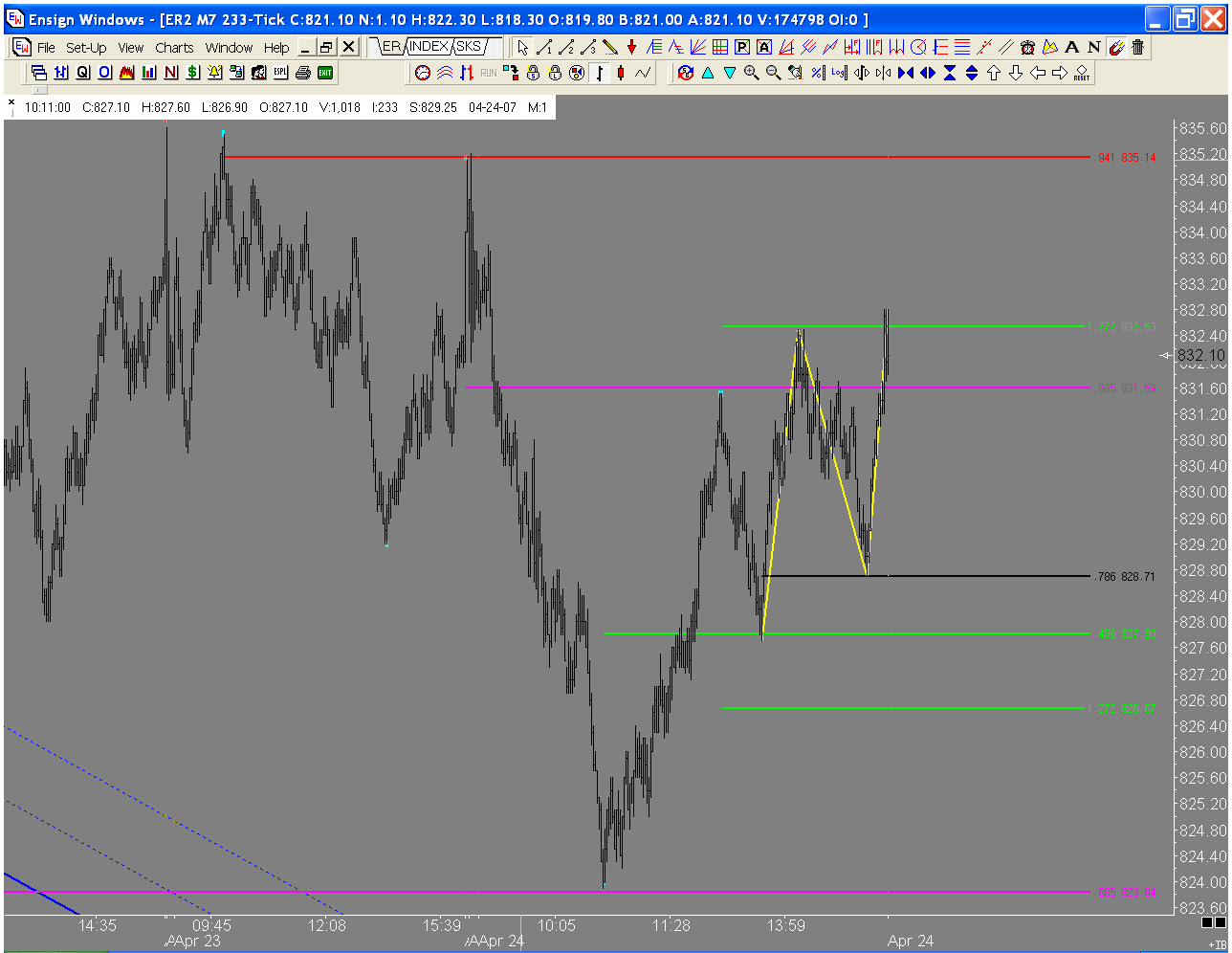Open the Set-Up menu
Image resolution: width=1232 pixels, height=953 pixels.
click(86, 47)
